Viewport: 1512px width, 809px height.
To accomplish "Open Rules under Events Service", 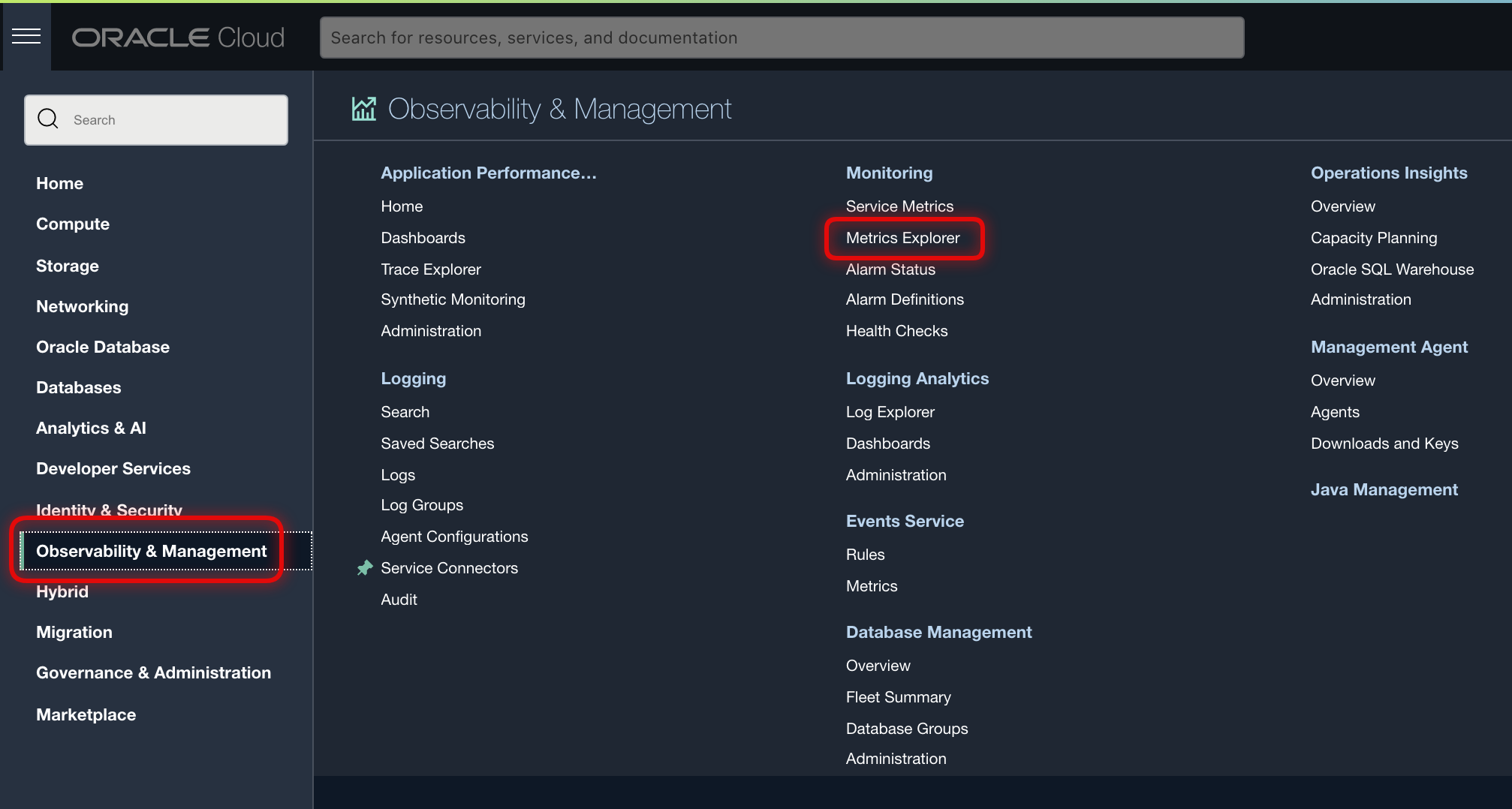I will (865, 554).
